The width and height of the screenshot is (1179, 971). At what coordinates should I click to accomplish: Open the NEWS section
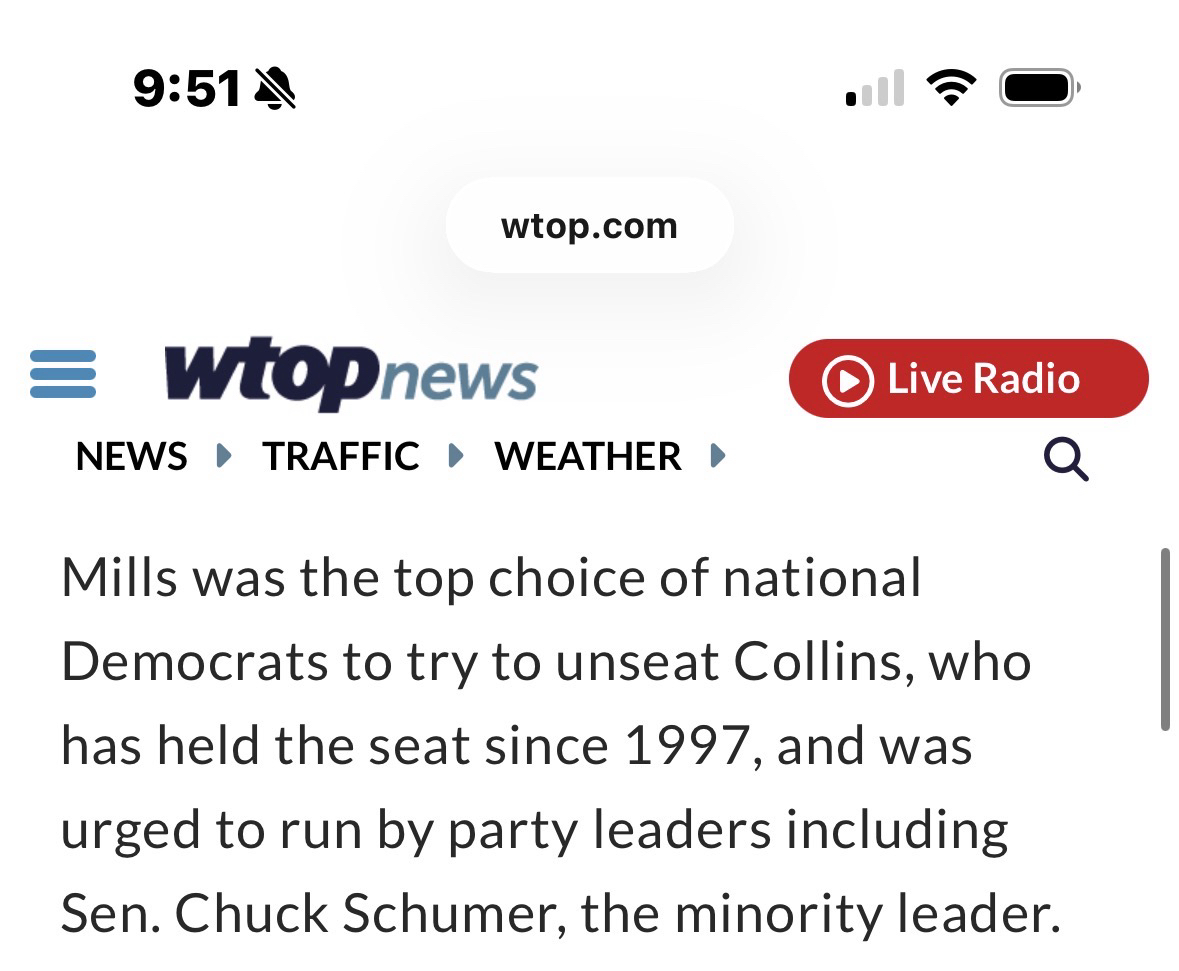[x=131, y=457]
